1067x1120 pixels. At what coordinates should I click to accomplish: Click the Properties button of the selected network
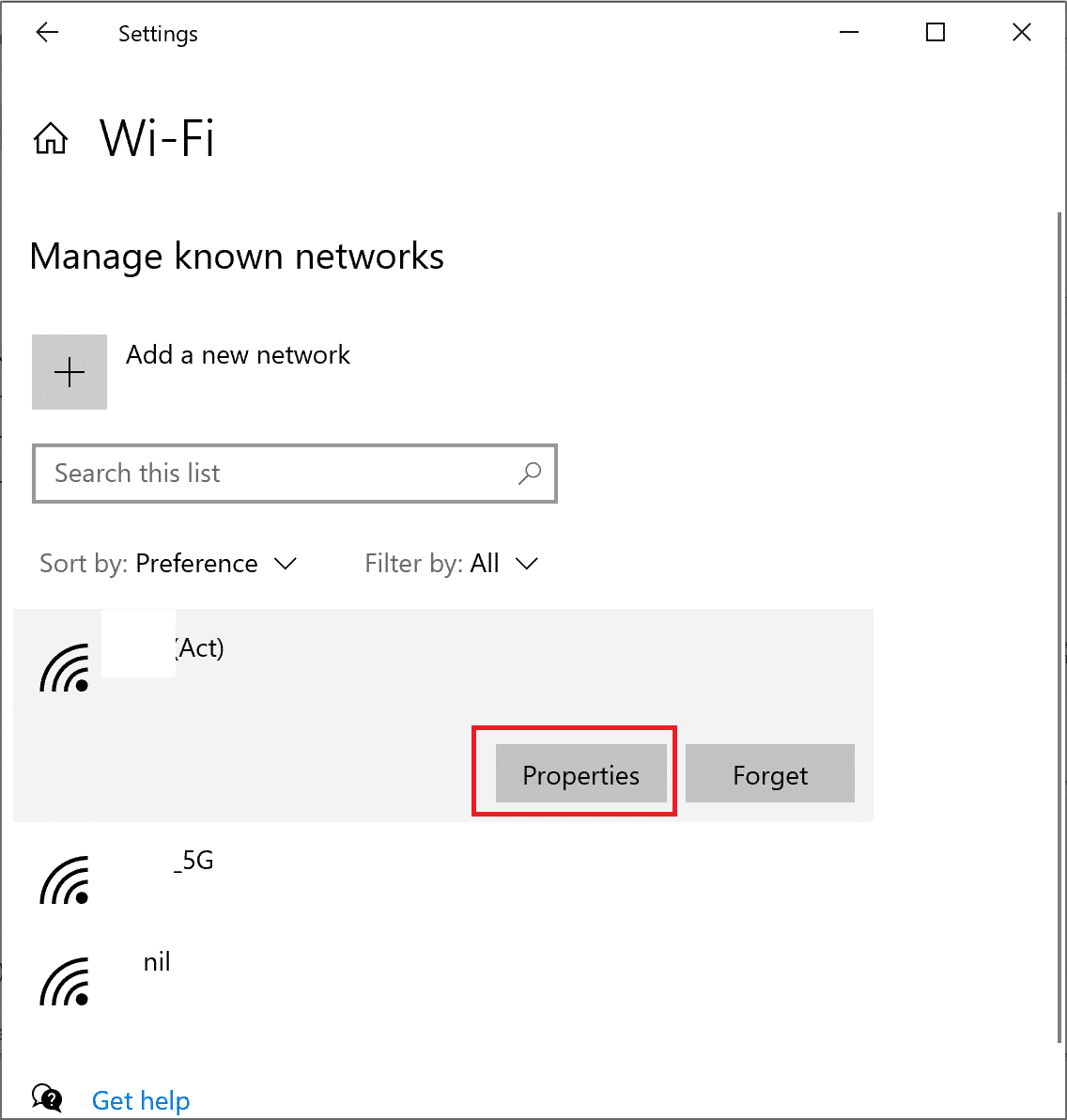[x=580, y=774]
